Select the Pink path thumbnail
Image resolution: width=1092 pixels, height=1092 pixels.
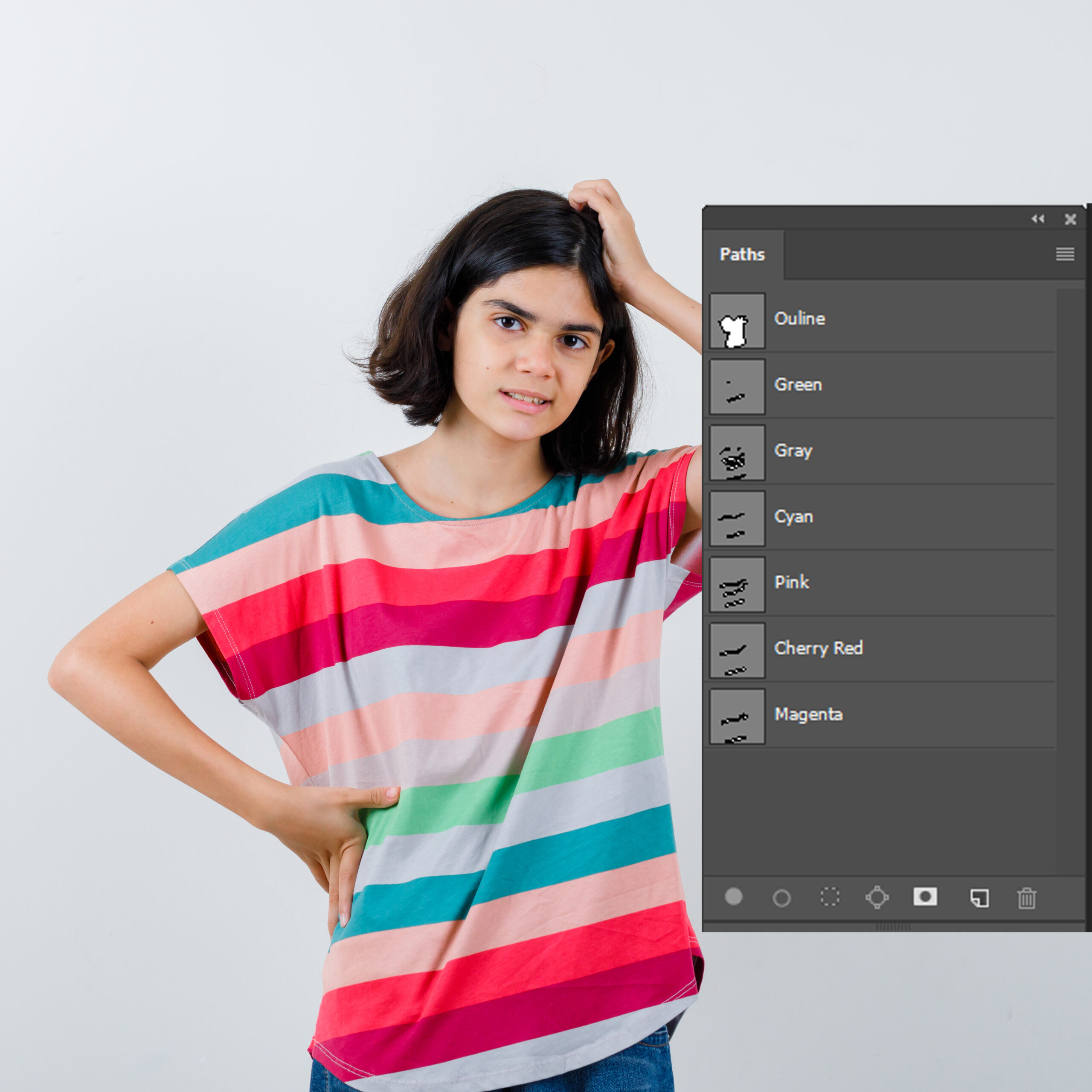(737, 584)
